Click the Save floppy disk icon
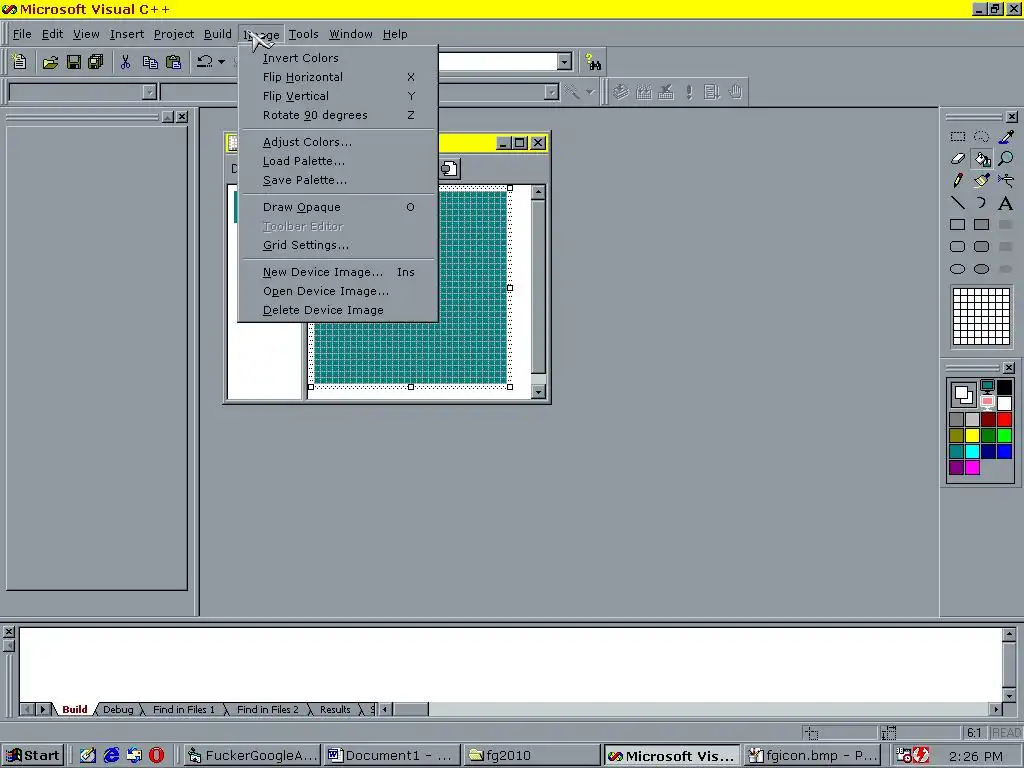Viewport: 1024px width, 768px height. pos(74,62)
